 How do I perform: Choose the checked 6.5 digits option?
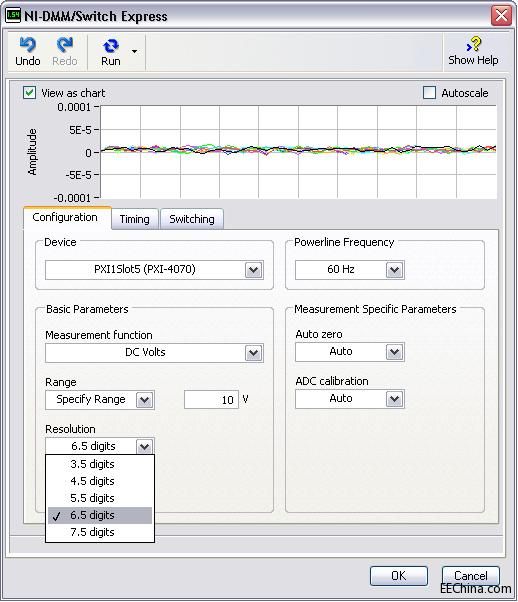tap(100, 515)
